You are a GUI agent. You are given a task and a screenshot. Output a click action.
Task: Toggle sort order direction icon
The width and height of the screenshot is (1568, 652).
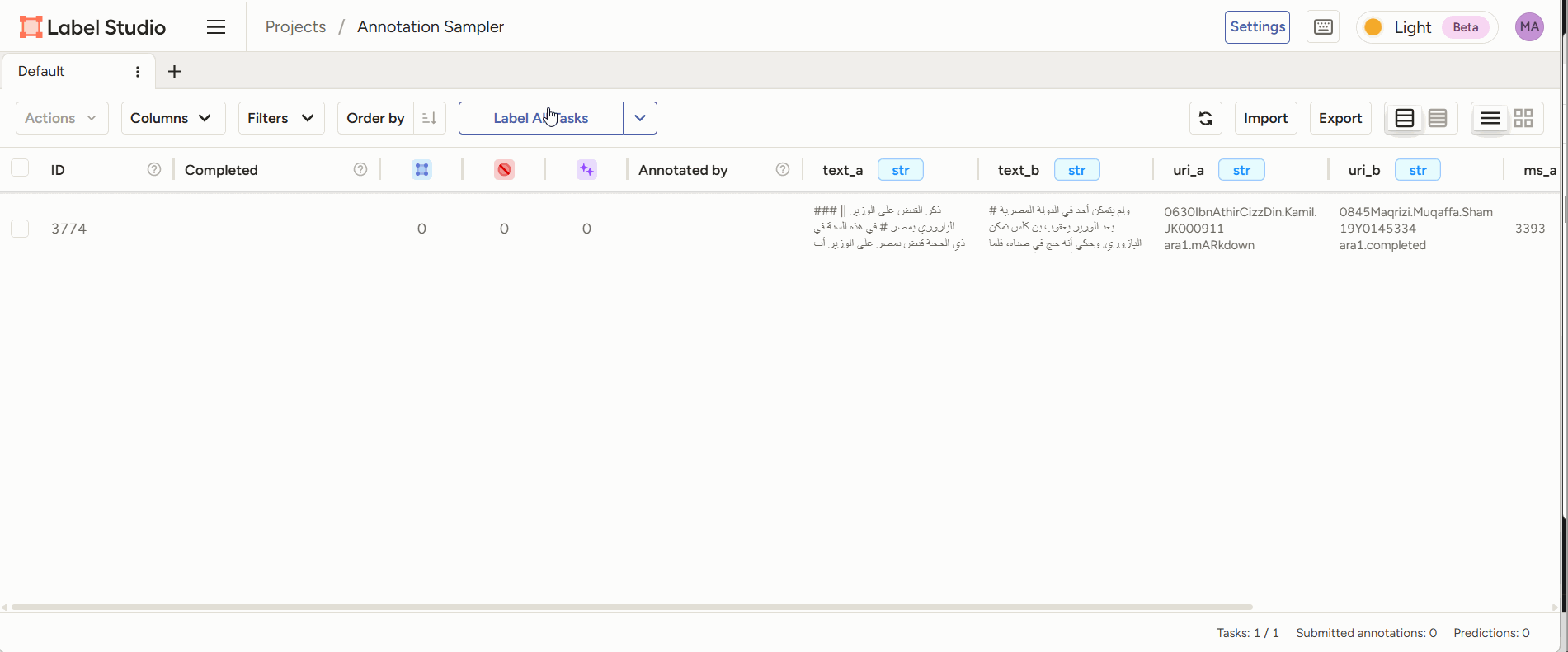(x=429, y=118)
